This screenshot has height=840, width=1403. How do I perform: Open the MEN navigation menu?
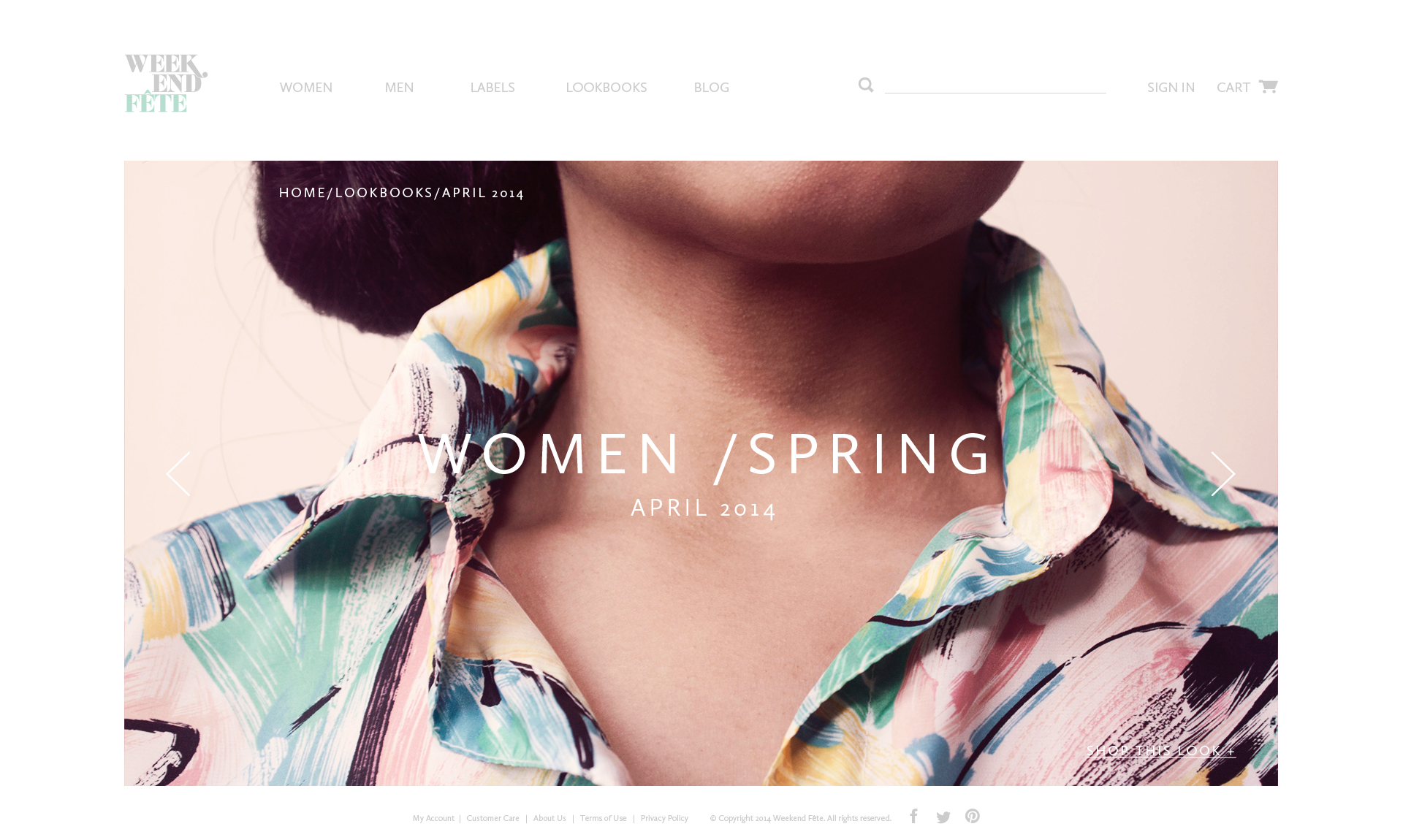click(399, 88)
